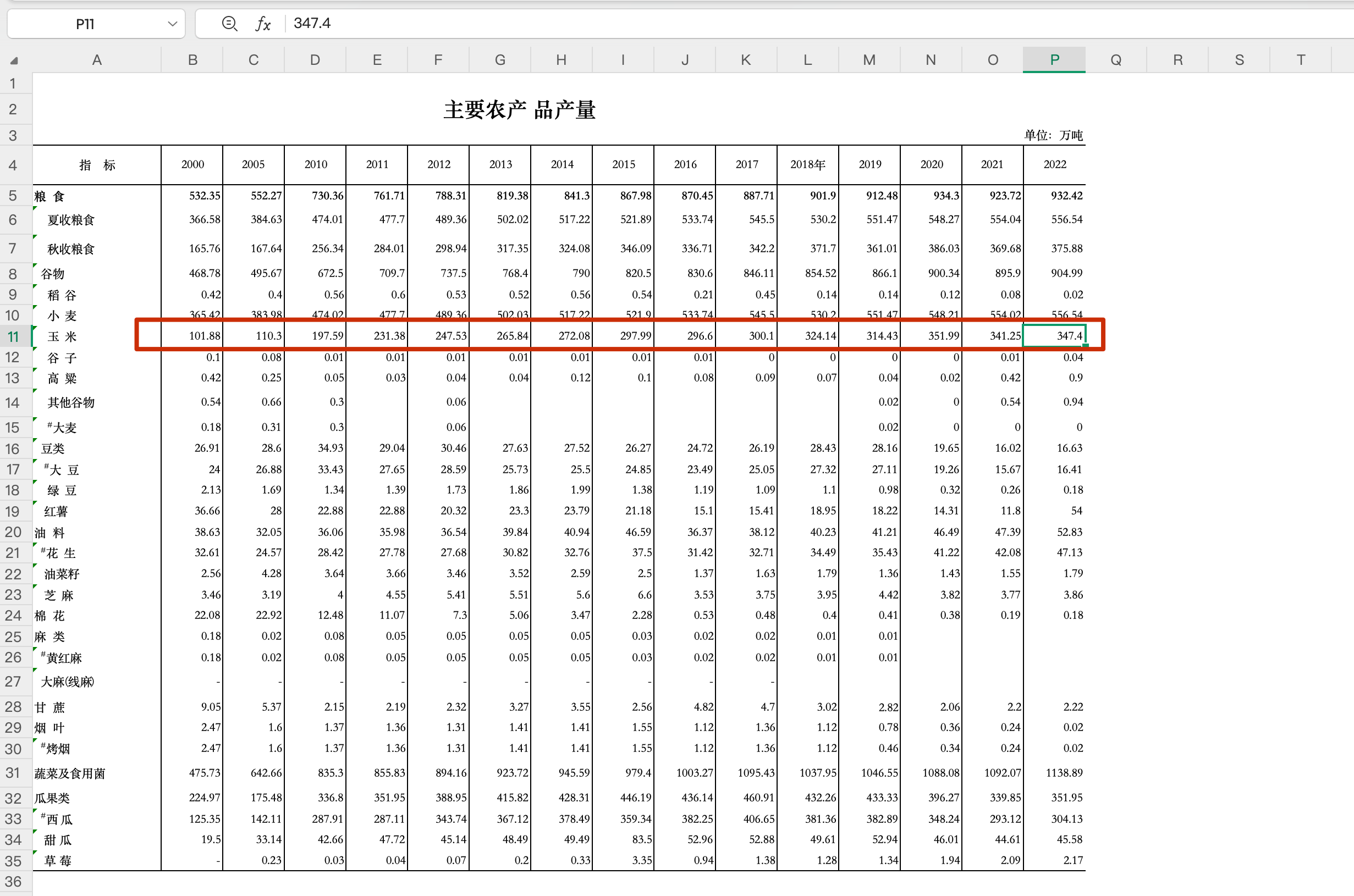Open the Name Box dropdown arrow
Screen dimensions: 1354x896
coord(172,24)
